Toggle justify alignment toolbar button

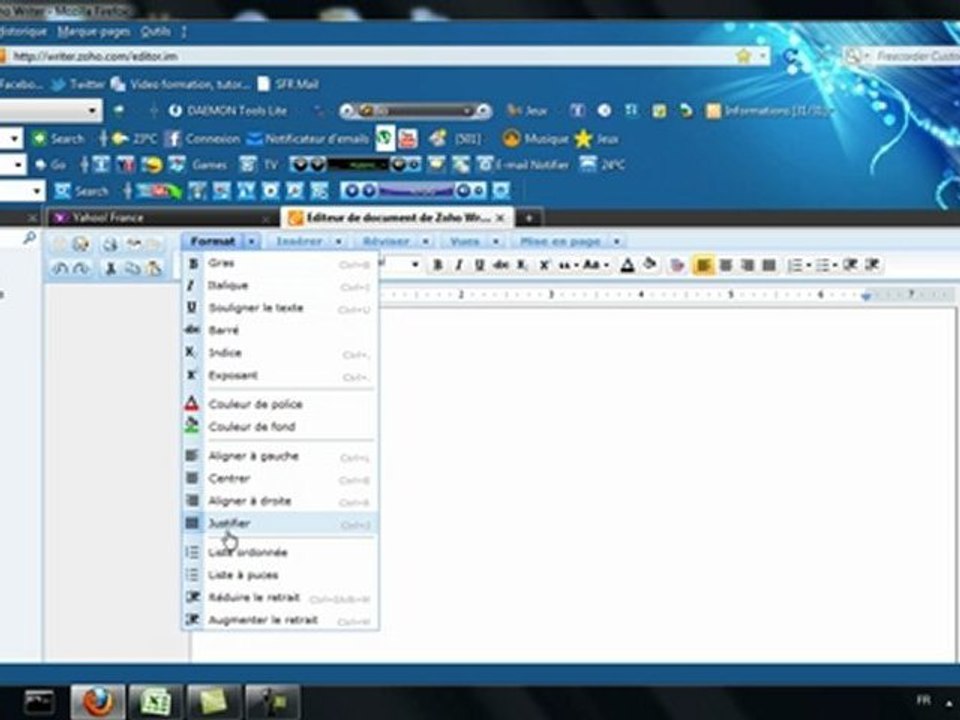[769, 265]
